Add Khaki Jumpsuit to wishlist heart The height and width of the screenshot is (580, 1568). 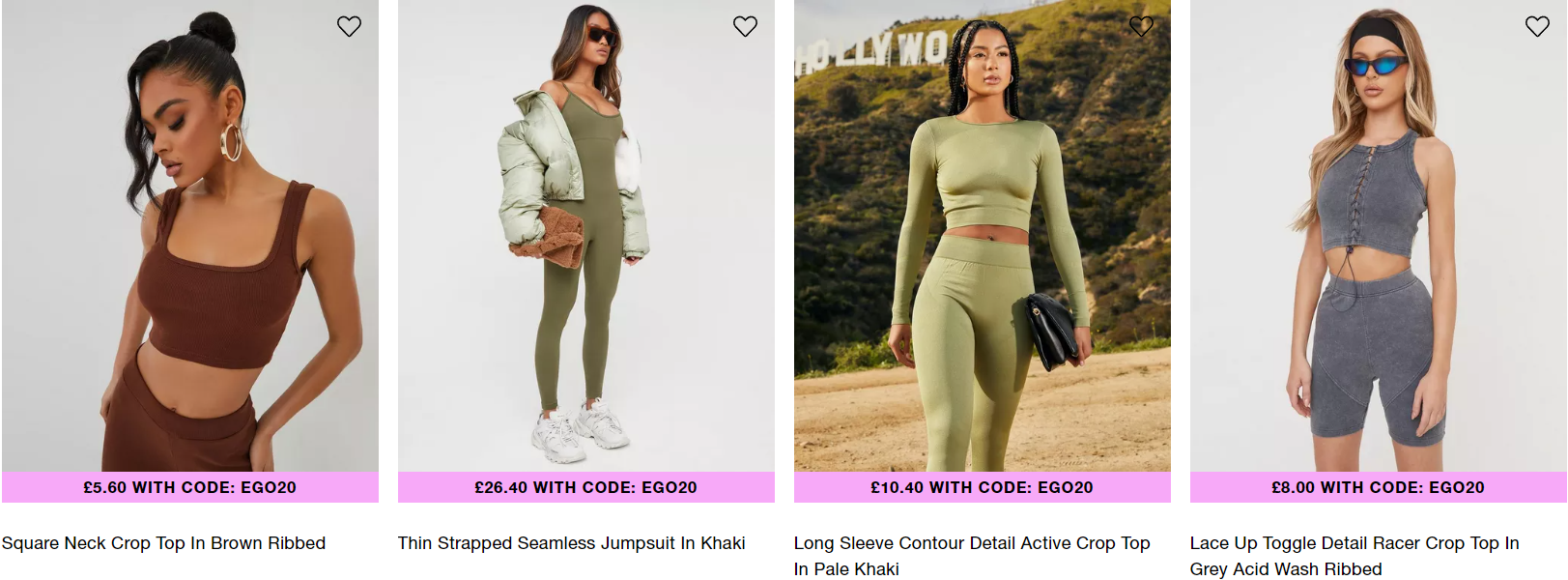(745, 26)
